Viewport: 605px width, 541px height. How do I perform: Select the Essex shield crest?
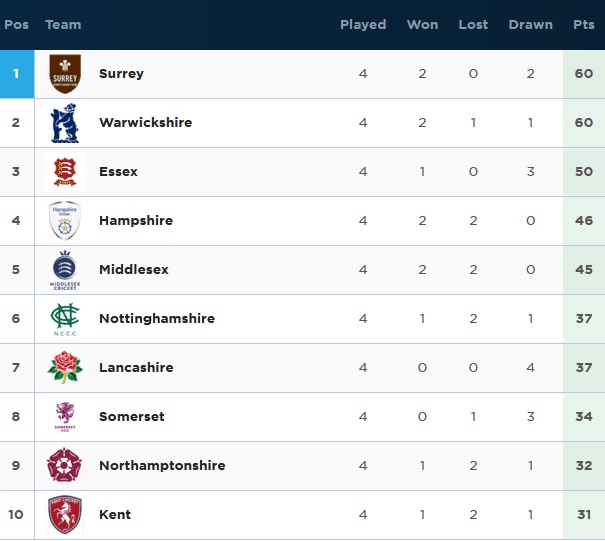(65, 172)
